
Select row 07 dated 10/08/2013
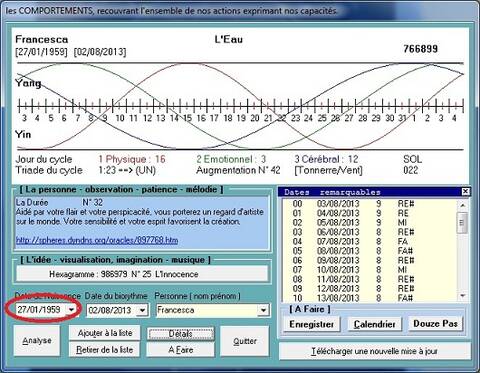tap(369, 269)
